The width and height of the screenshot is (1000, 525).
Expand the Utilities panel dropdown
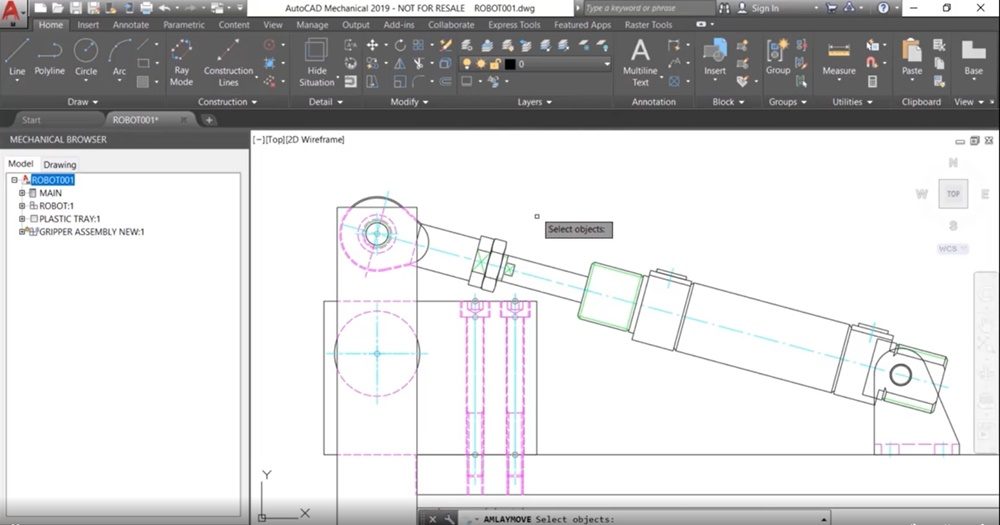[x=853, y=101]
